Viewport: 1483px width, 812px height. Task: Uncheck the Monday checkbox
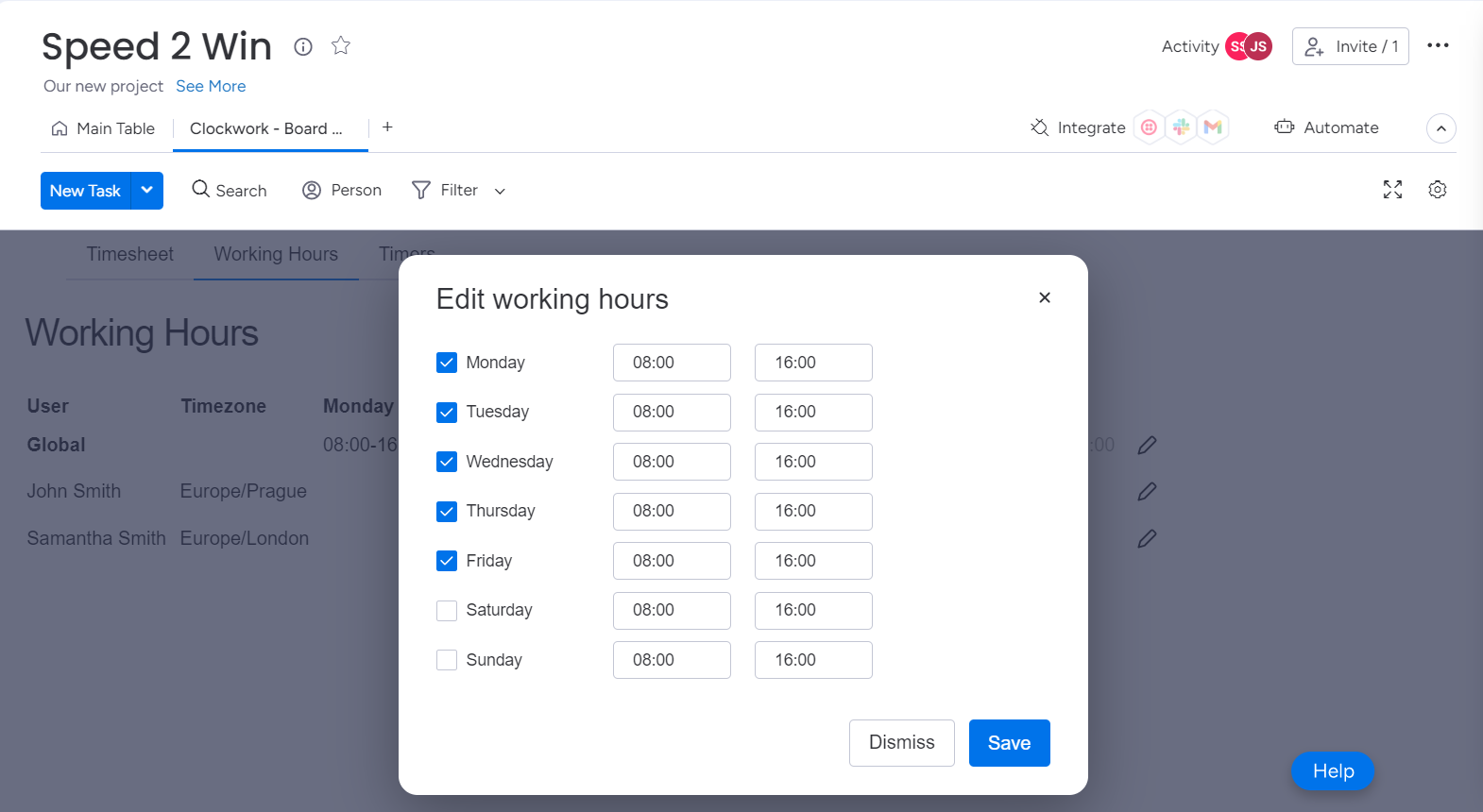pos(447,363)
